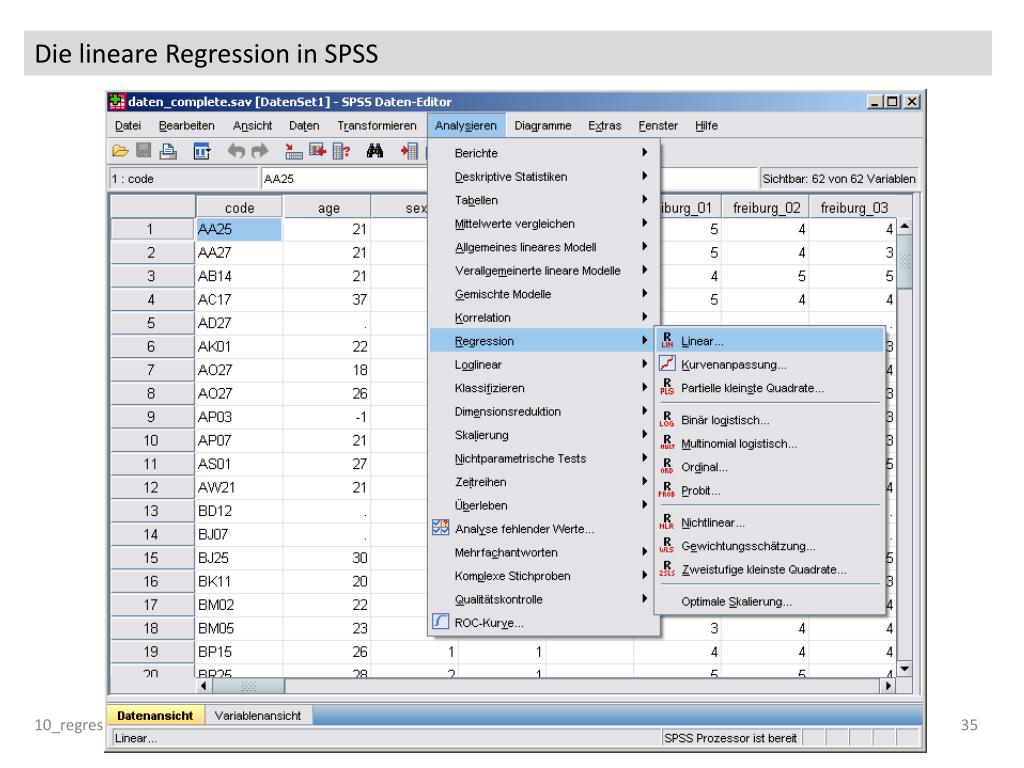Expand the Allgemeines lineares Modell submenu

543,247
